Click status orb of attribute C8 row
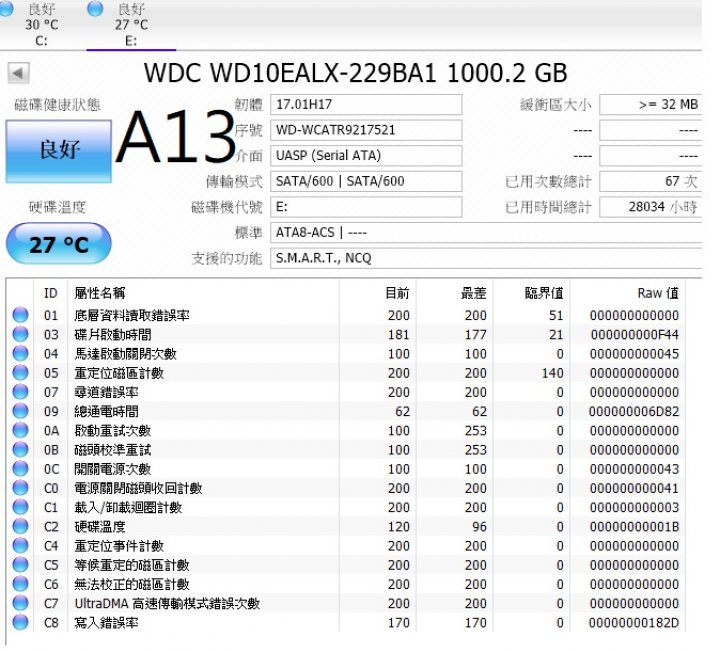Screen dimensions: 720x653 20,622
